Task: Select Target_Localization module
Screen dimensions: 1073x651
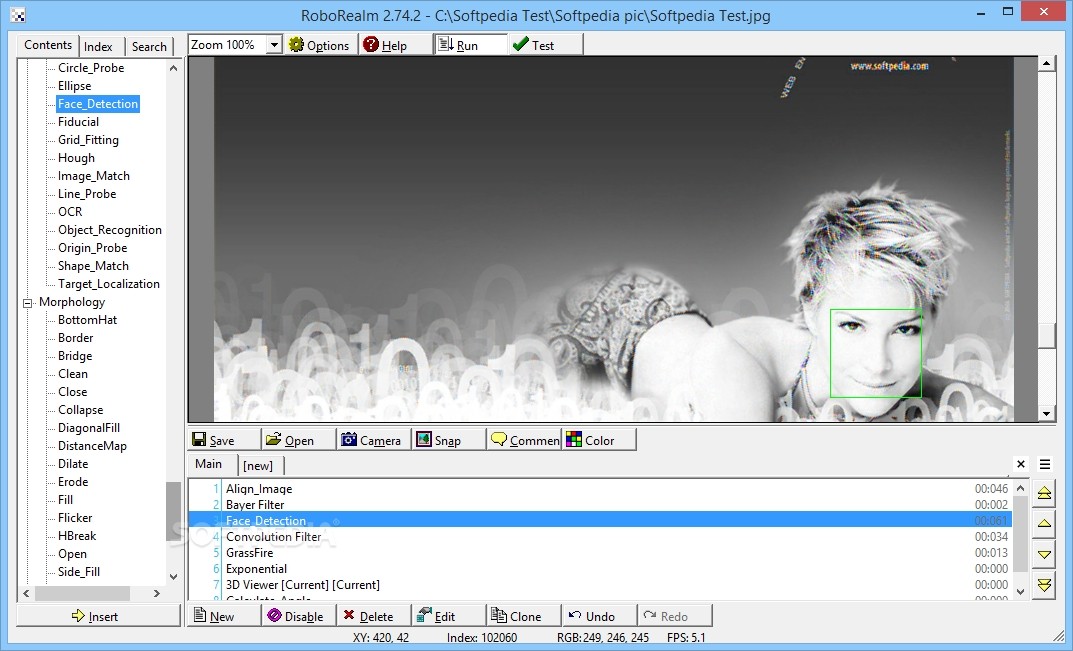Action: coord(109,283)
